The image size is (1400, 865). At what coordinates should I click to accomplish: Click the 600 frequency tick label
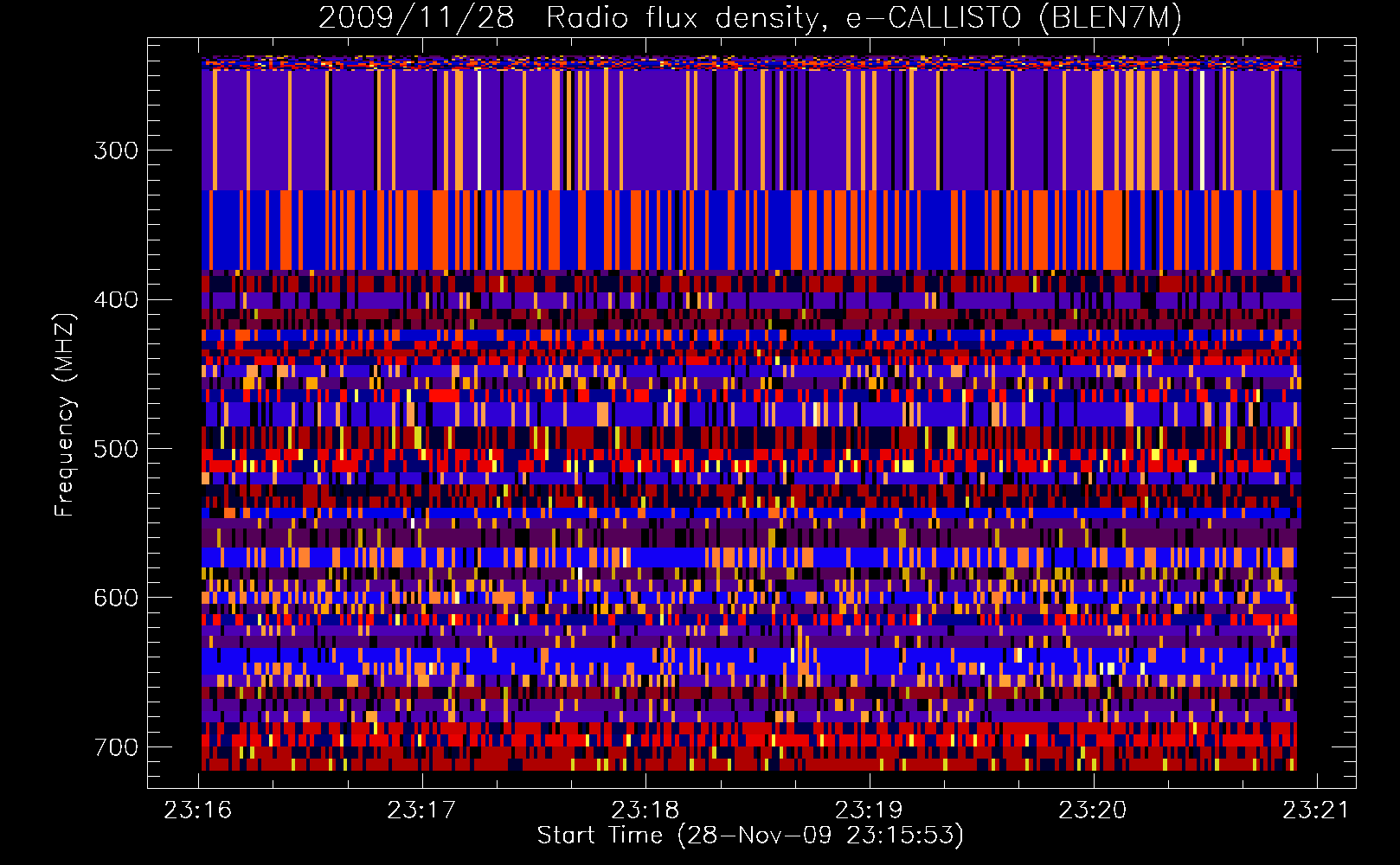[116, 599]
